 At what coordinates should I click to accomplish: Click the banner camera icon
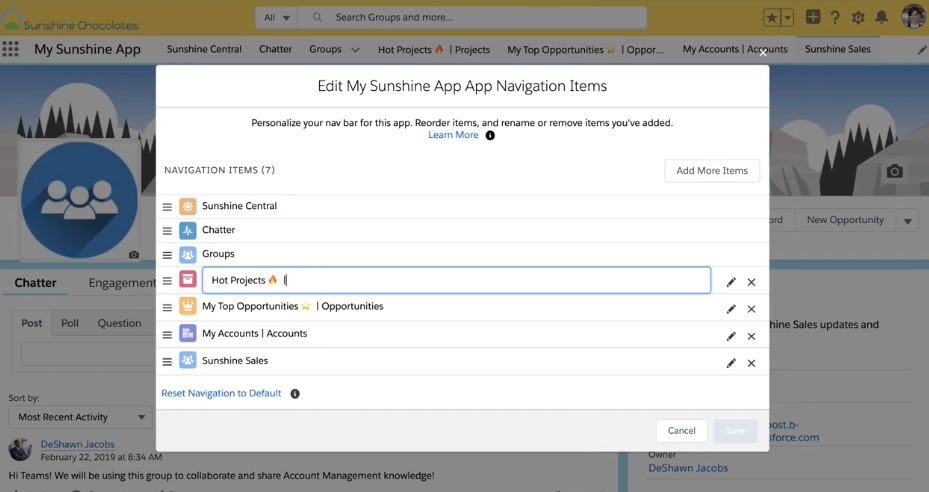click(x=894, y=172)
